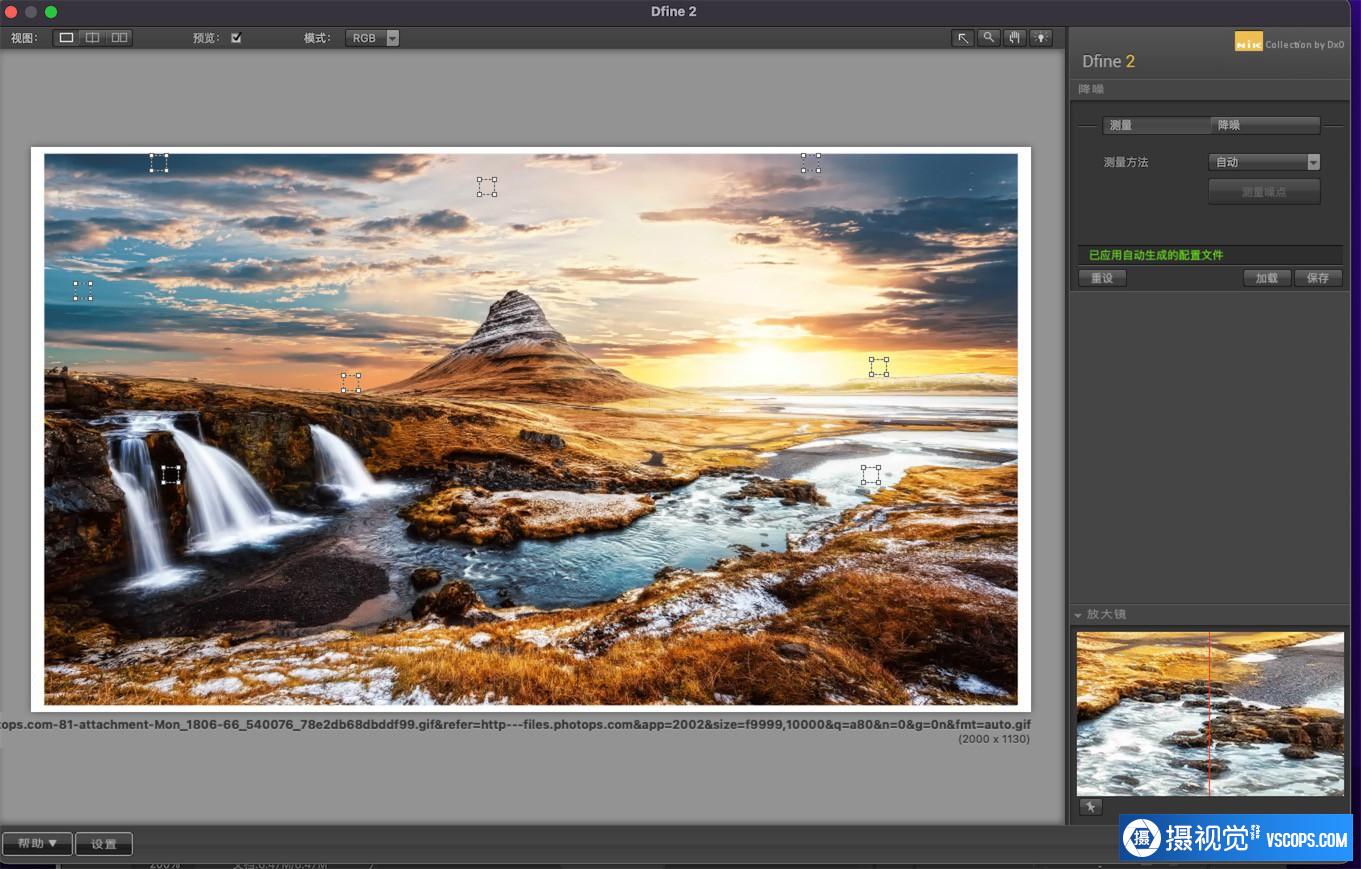This screenshot has width=1361, height=869.
Task: Click the red divider line in loupe preview
Action: click(x=1209, y=713)
